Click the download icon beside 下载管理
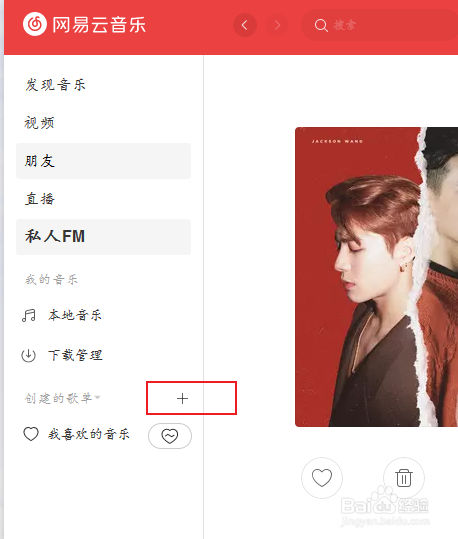 29,355
